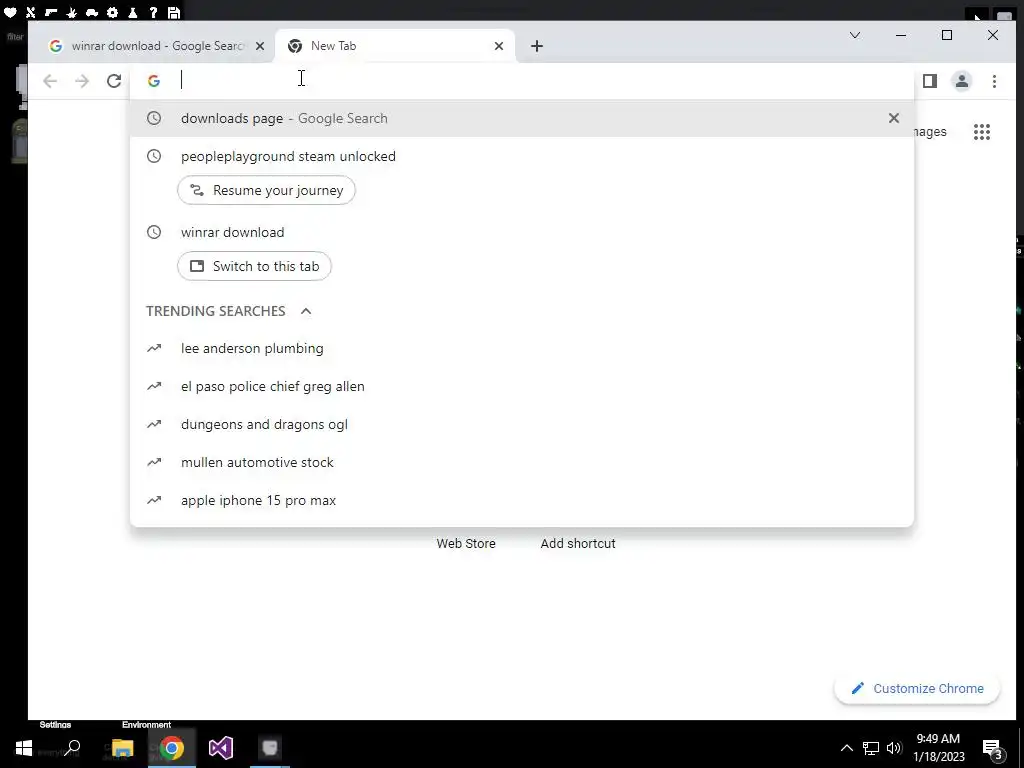Open Windows taskbar search magnifier
Screen dimensions: 1024x768
point(72,748)
